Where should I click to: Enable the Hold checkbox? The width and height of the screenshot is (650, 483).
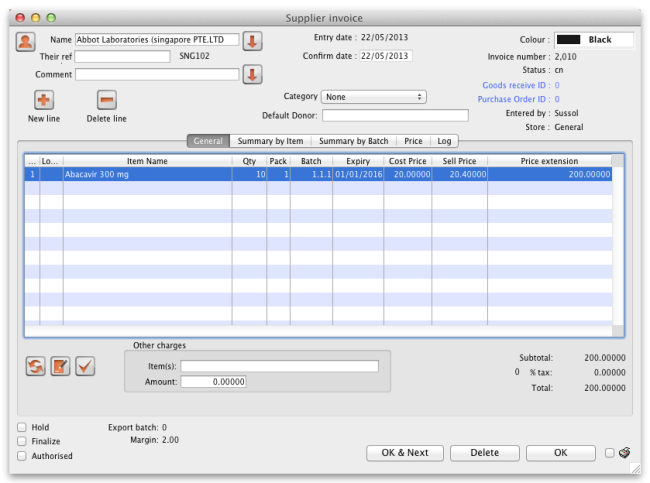pyautogui.click(x=22, y=427)
